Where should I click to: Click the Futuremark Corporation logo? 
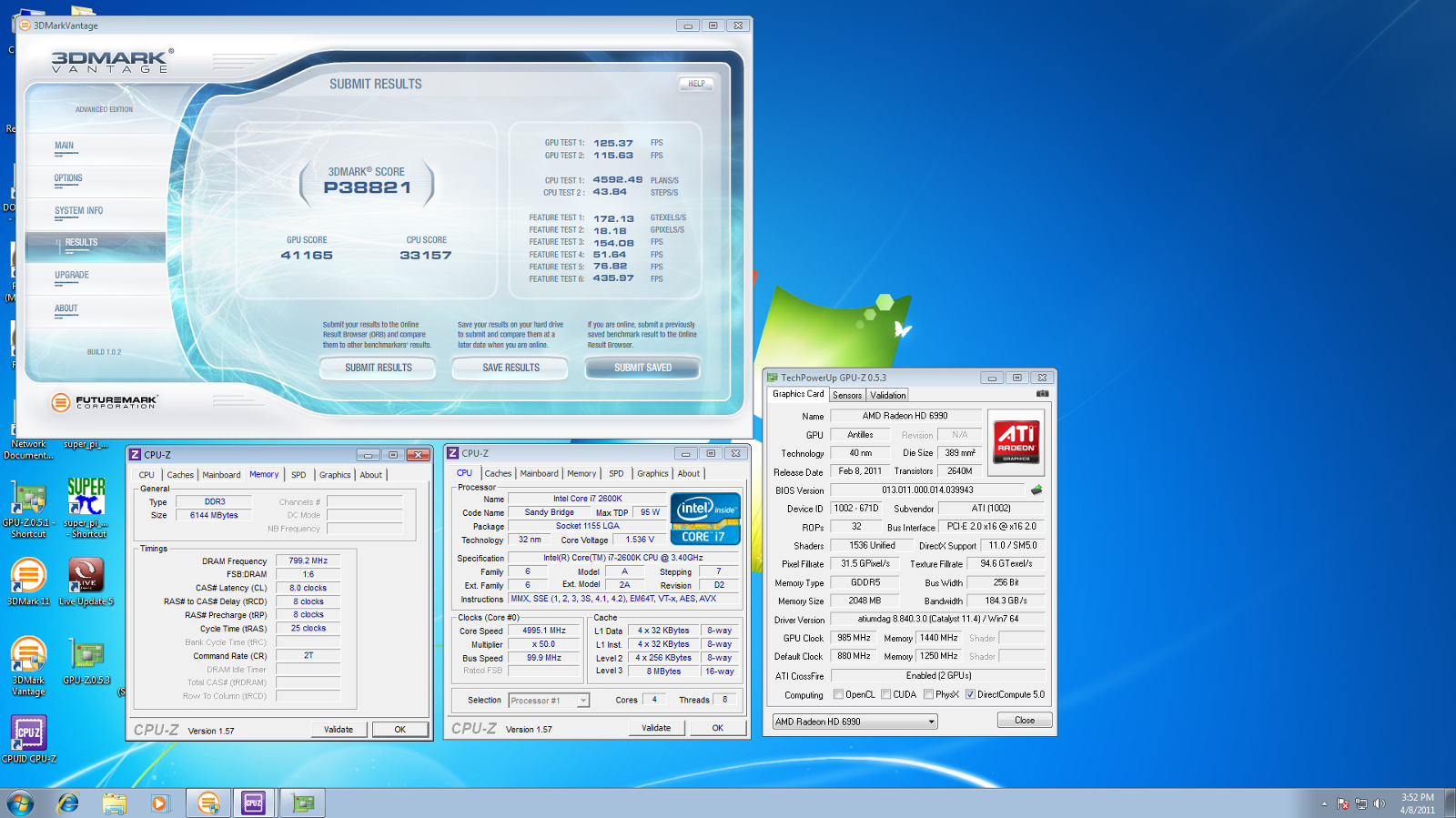coord(105,401)
